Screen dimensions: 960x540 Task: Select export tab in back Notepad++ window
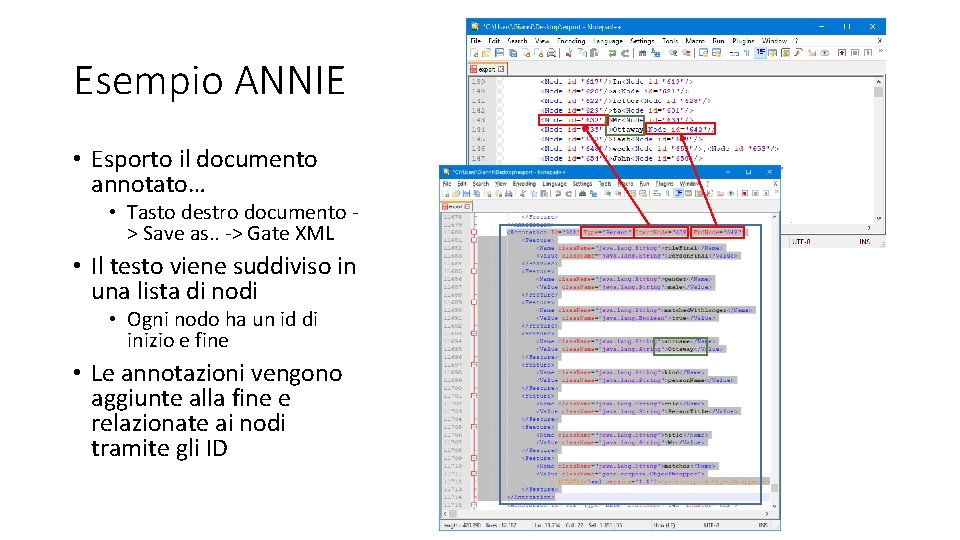coord(487,69)
